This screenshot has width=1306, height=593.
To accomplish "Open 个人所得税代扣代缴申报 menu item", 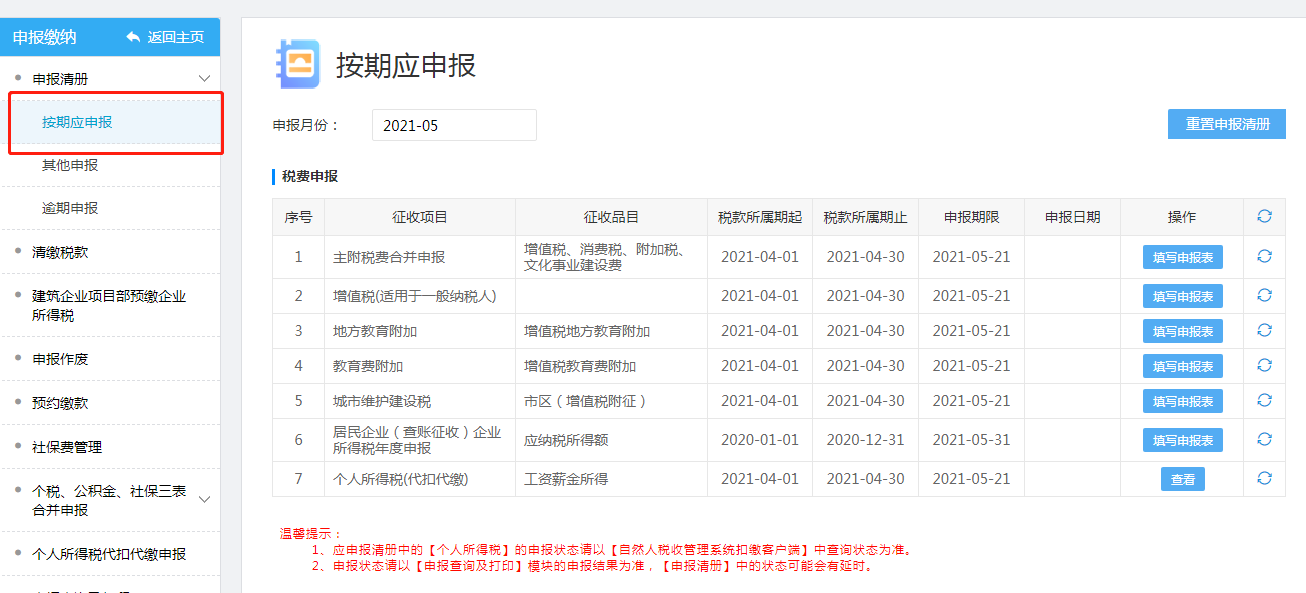I will coord(109,553).
